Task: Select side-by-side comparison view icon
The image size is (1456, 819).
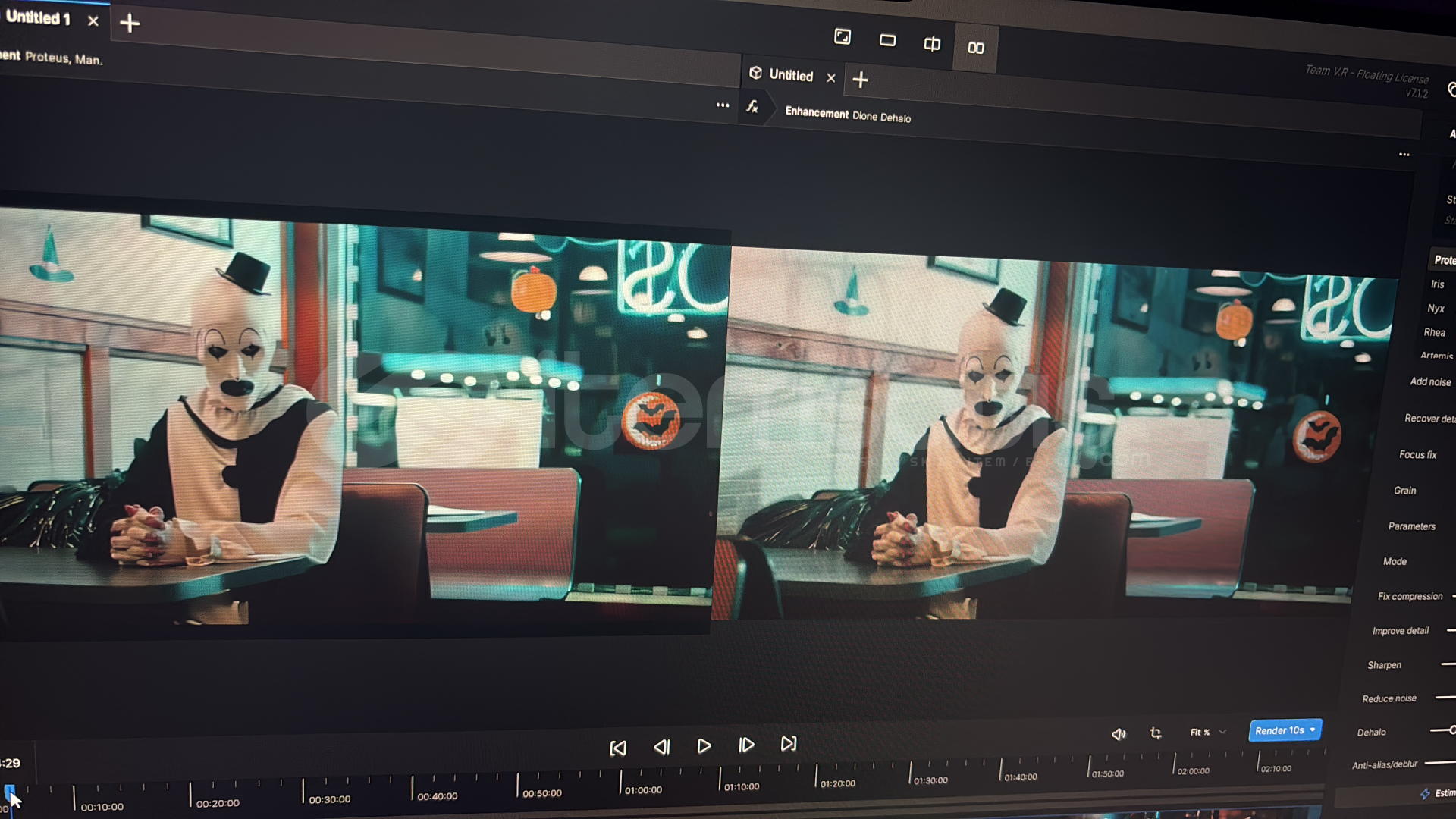Action: click(976, 48)
